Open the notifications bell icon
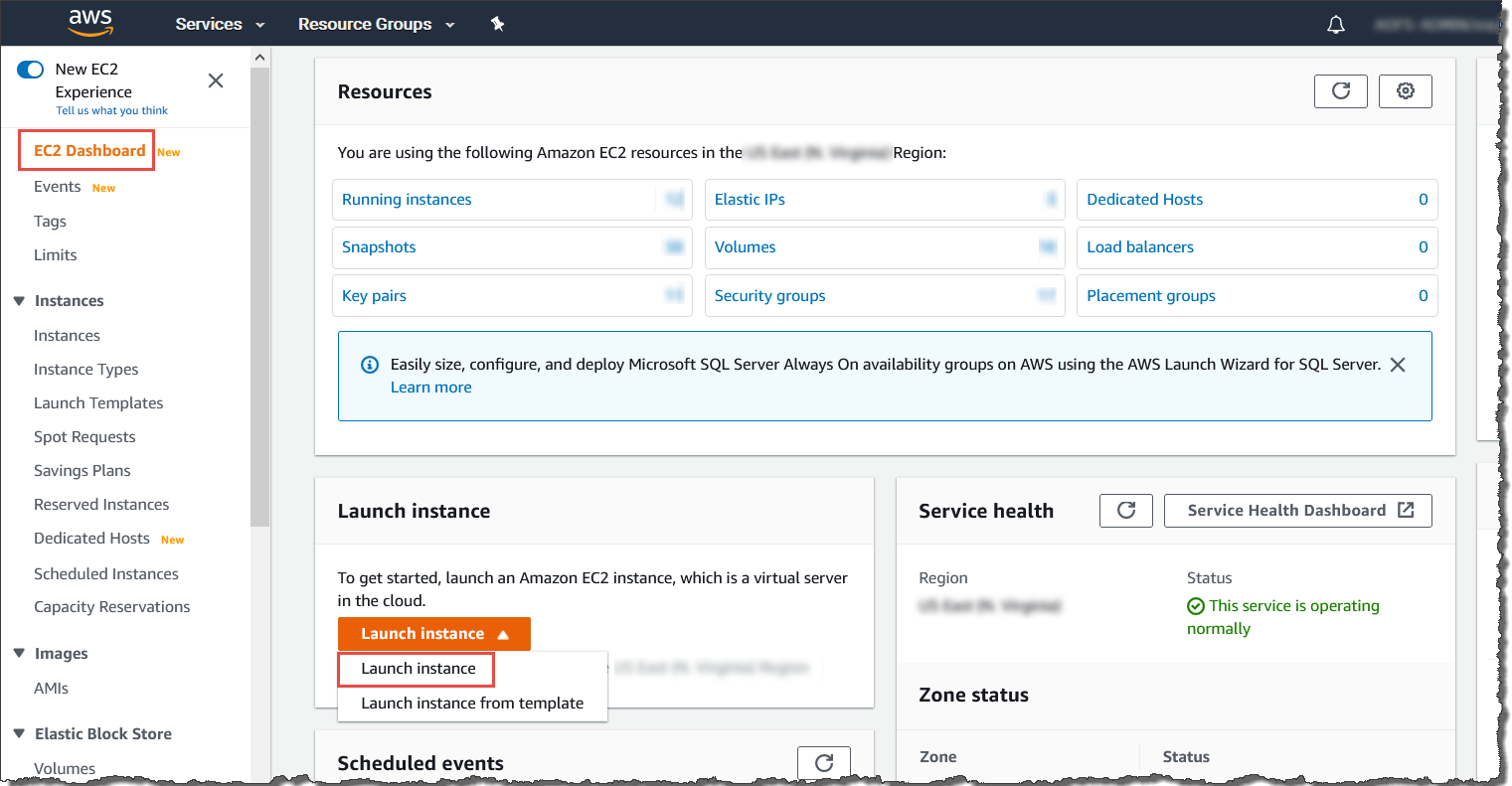The image size is (1512, 786). coord(1336,25)
